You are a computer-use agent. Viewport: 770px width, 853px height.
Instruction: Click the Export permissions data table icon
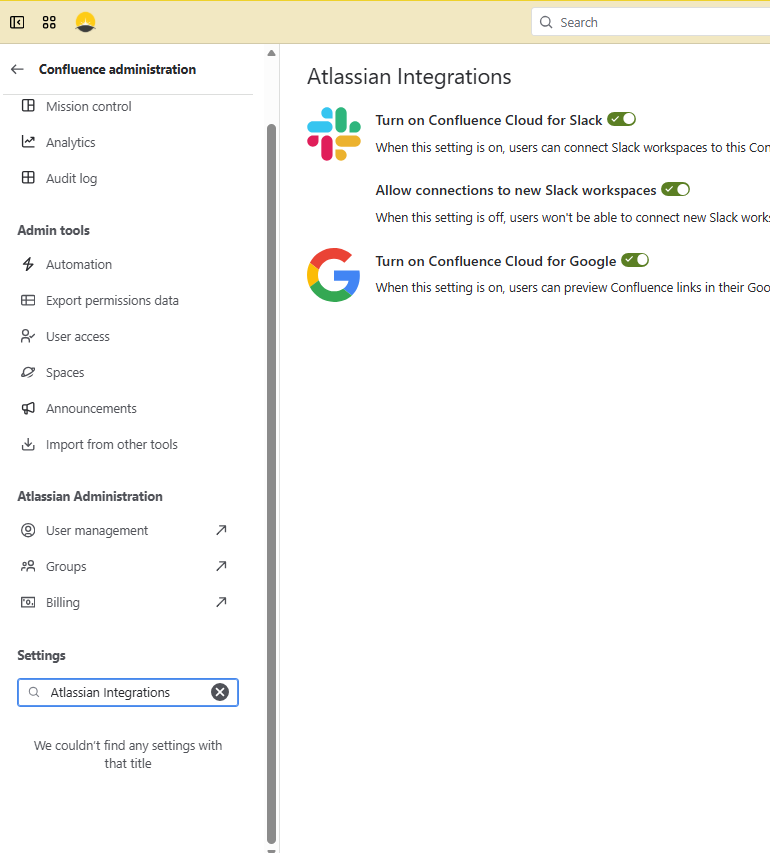pos(28,300)
